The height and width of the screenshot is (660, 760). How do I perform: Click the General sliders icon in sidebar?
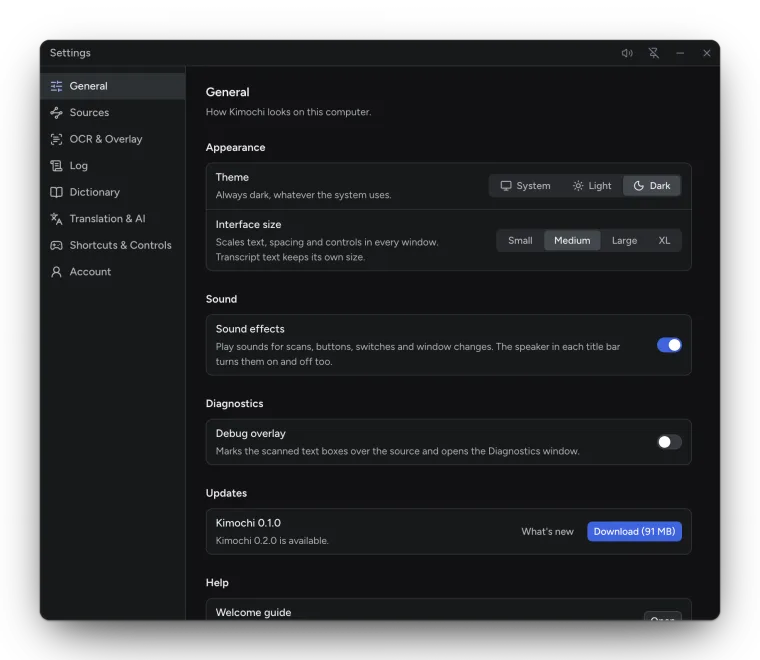[56, 86]
